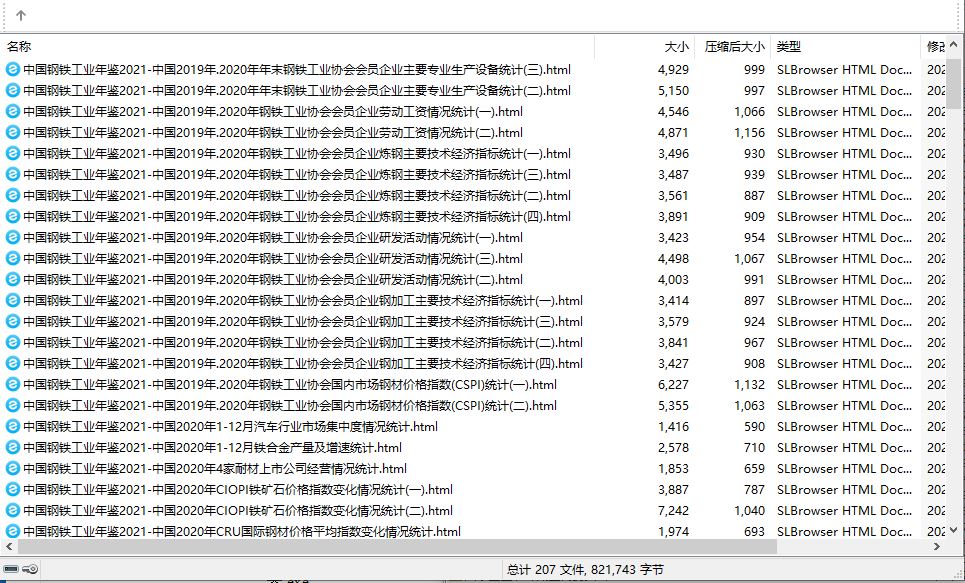965x583 pixels.
Task: Click the compressed size value 710
Action: [754, 448]
